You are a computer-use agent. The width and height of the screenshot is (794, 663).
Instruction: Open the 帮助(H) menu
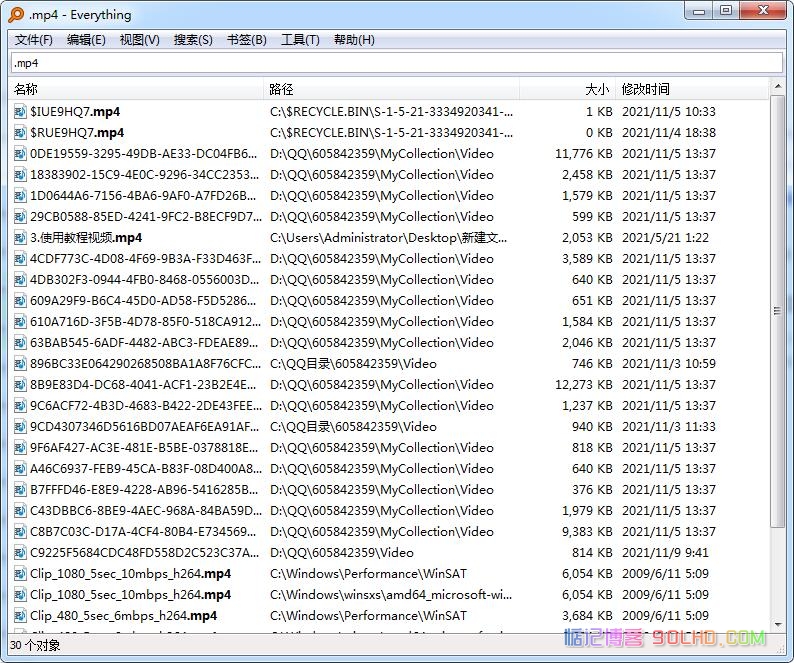click(354, 40)
